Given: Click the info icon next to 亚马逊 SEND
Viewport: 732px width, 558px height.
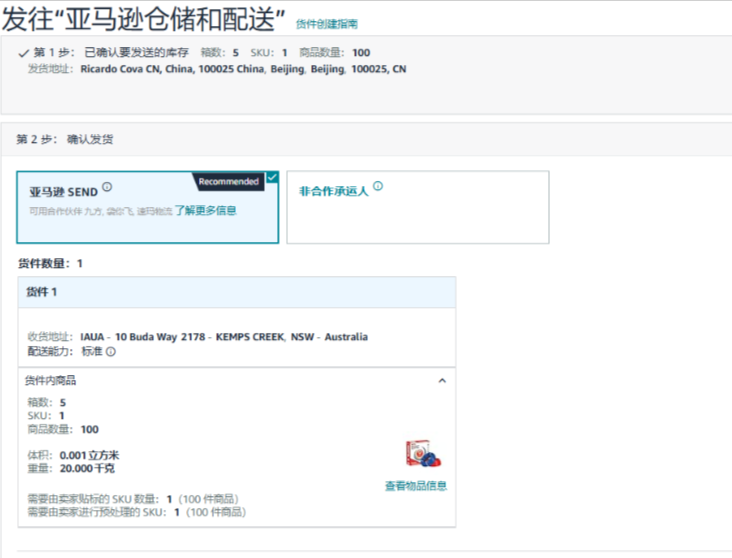Looking at the screenshot, I should pos(107,187).
